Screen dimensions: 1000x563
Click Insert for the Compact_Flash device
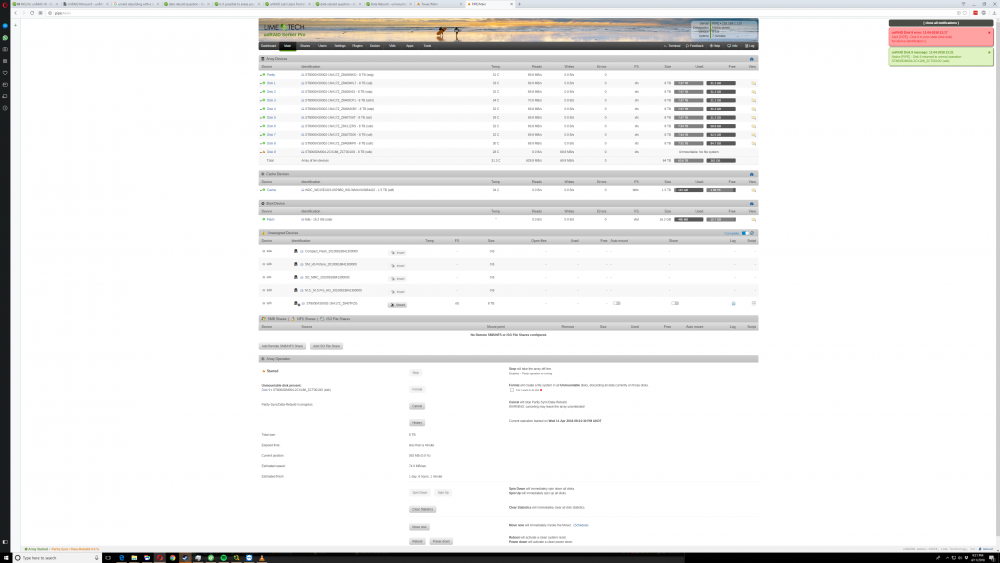pos(398,252)
